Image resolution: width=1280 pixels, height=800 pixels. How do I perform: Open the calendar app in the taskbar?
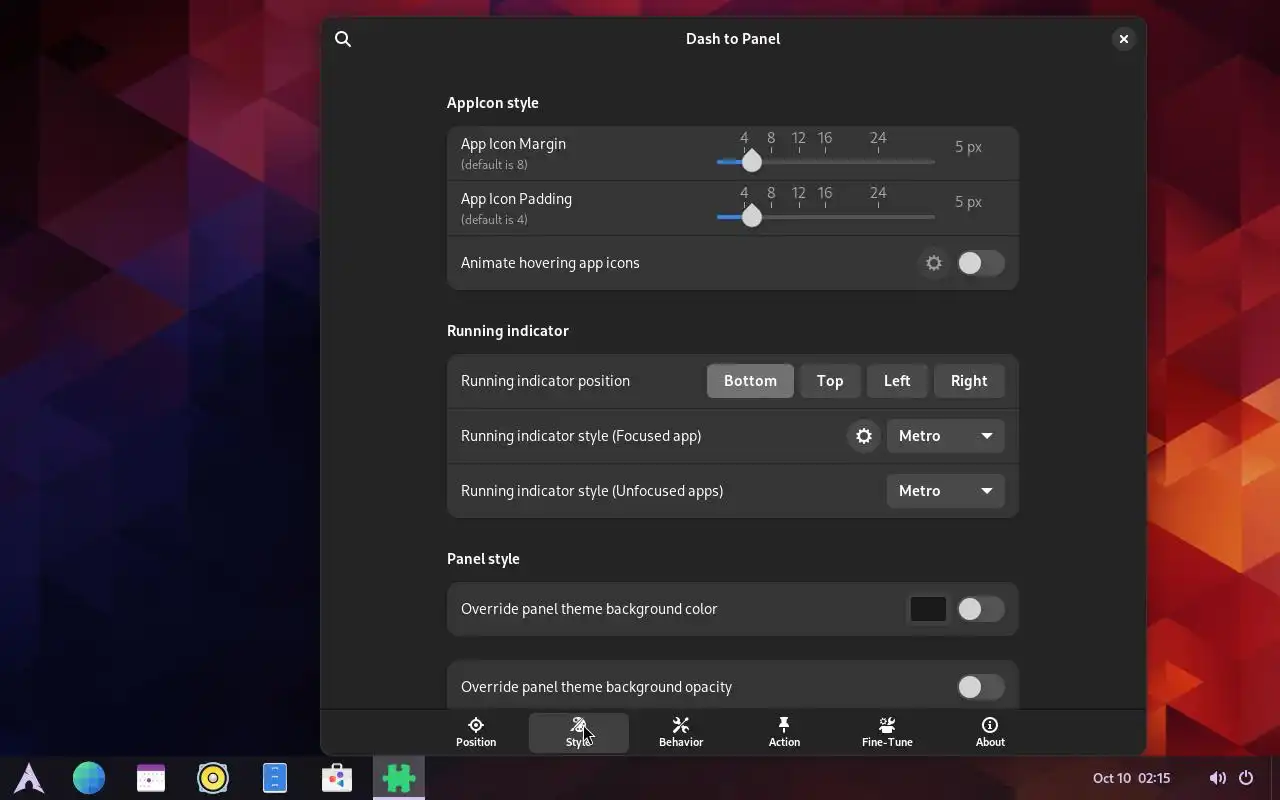(x=151, y=778)
